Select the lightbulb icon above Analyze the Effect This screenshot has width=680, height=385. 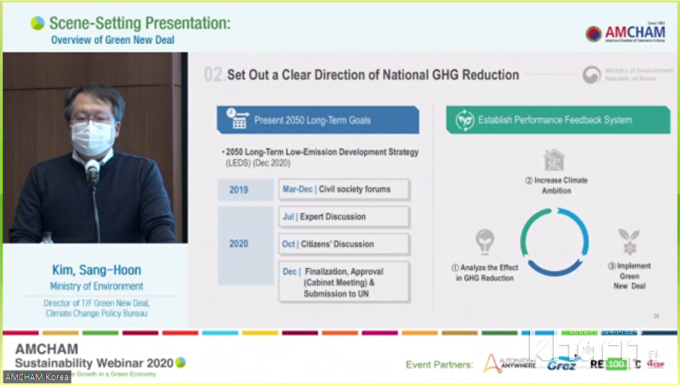tap(484, 241)
